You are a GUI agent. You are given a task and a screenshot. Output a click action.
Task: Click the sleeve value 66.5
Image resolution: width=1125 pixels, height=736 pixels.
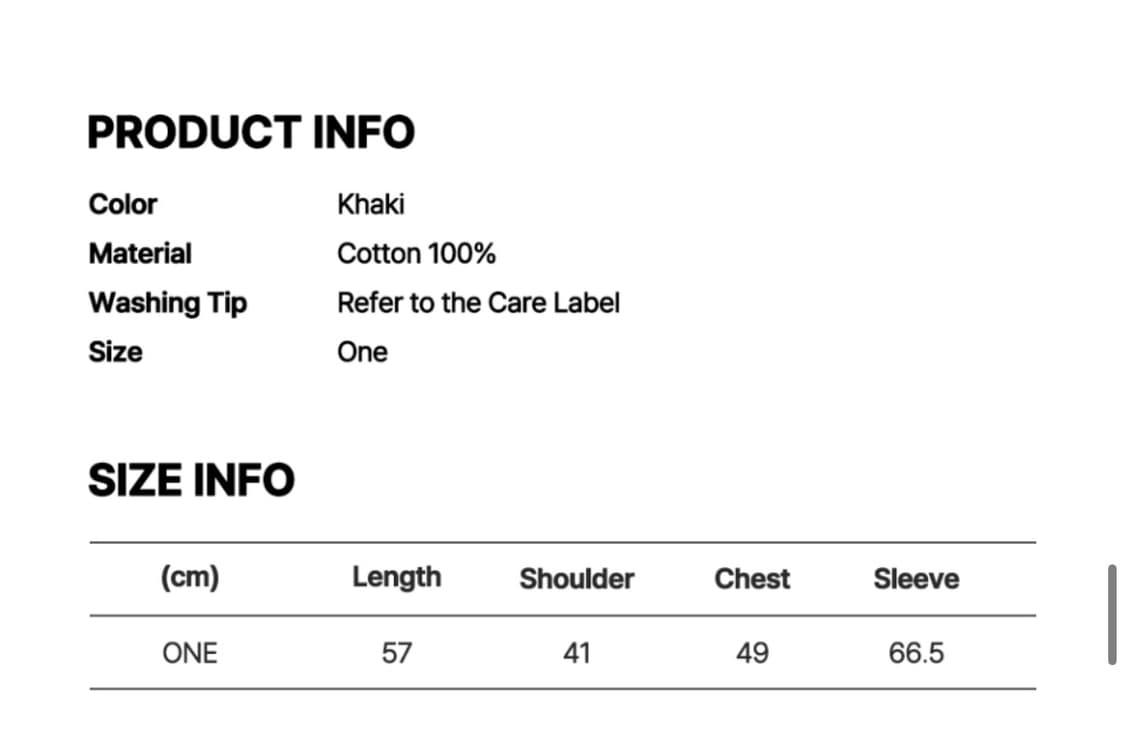pyautogui.click(x=916, y=653)
